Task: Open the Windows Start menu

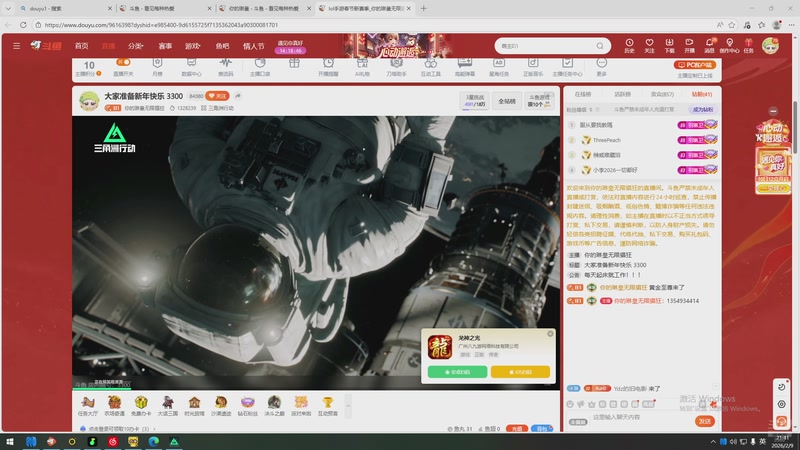Action: pos(10,441)
